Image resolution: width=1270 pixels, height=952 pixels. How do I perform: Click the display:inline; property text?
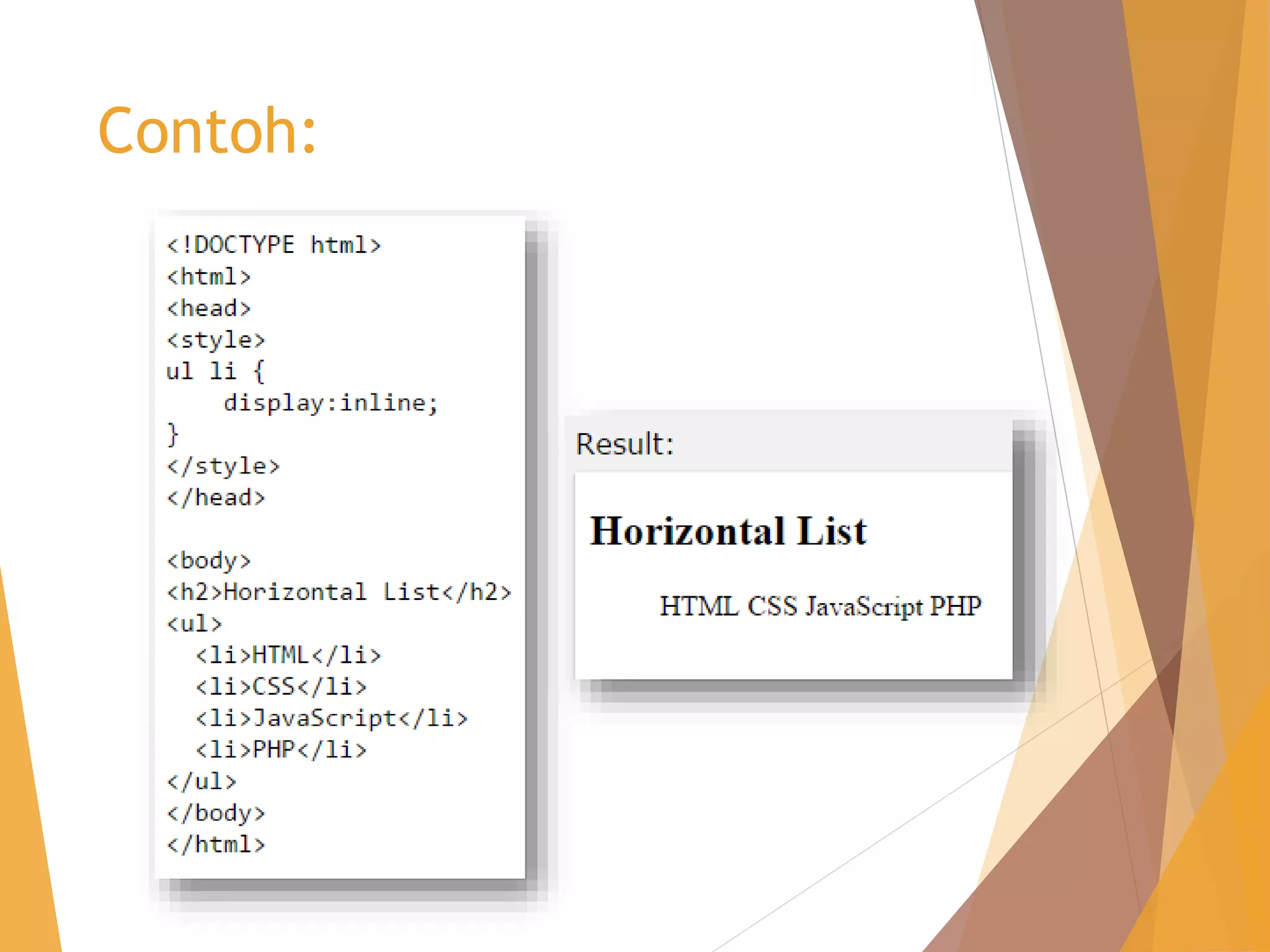click(331, 403)
